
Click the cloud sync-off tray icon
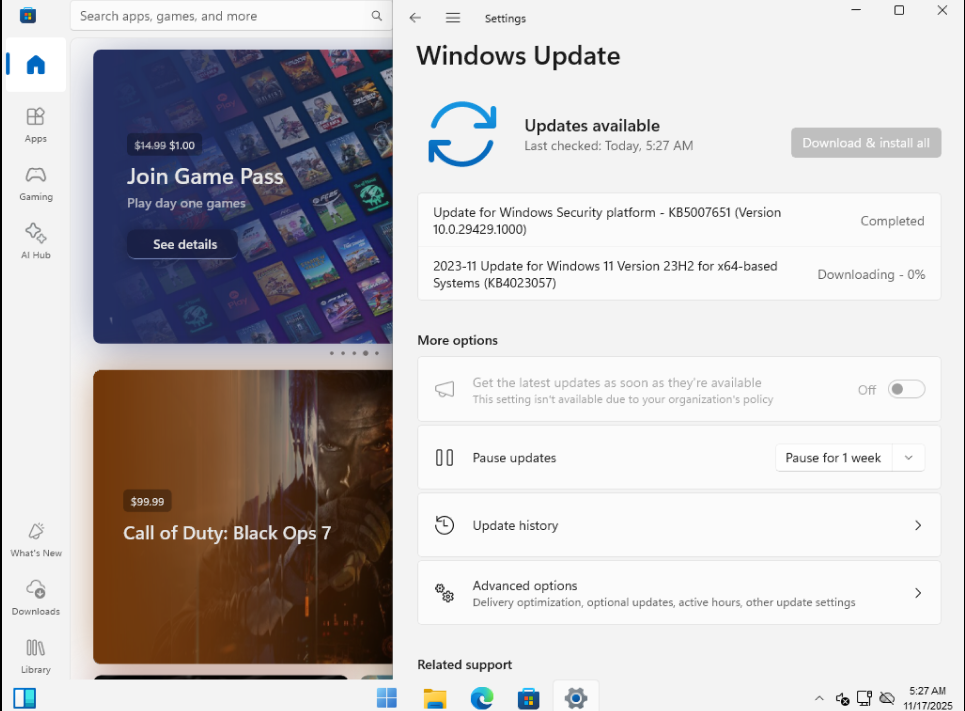click(x=887, y=698)
